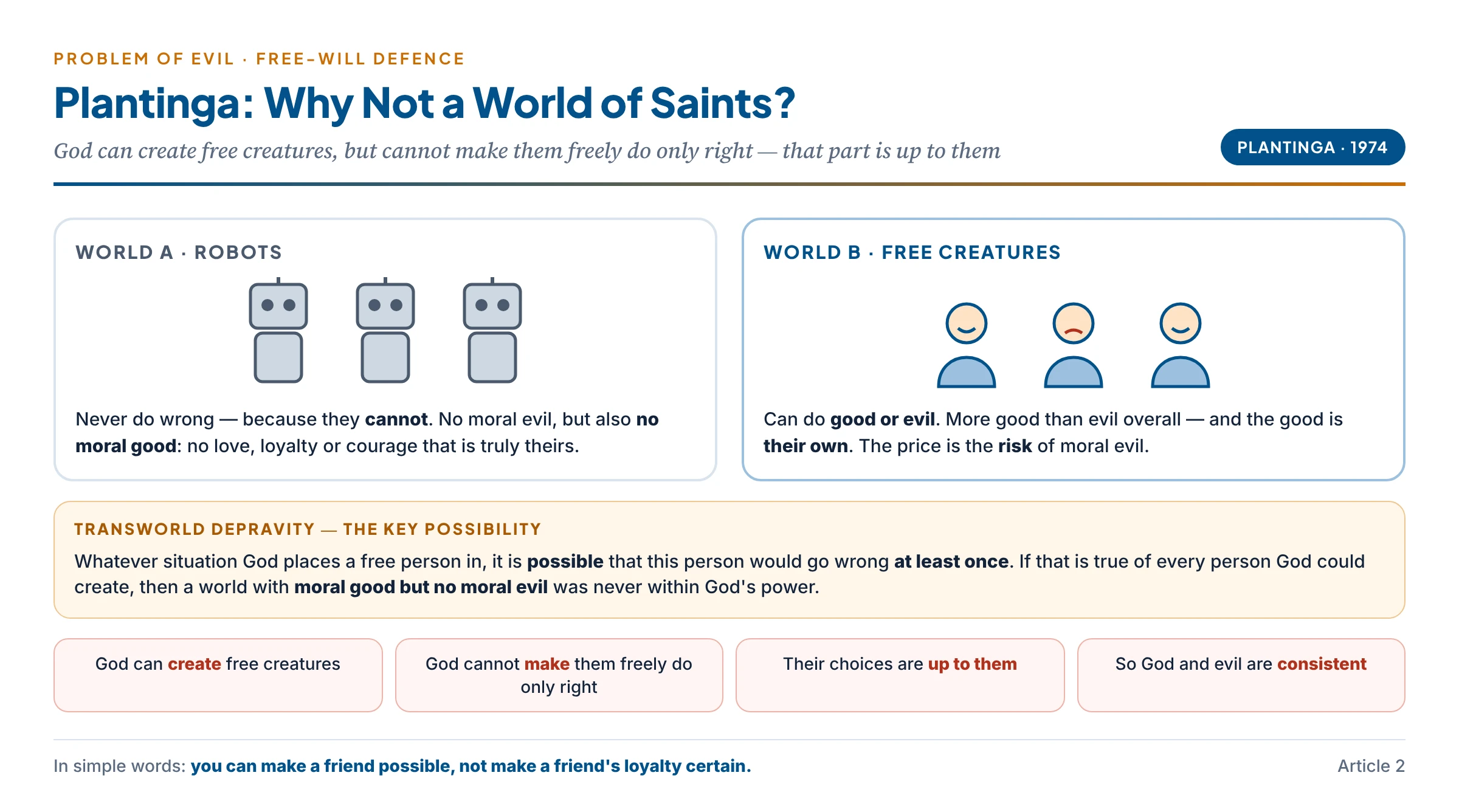1459x812 pixels.
Task: Click the first smiling person in World B
Action: pyautogui.click(x=967, y=345)
